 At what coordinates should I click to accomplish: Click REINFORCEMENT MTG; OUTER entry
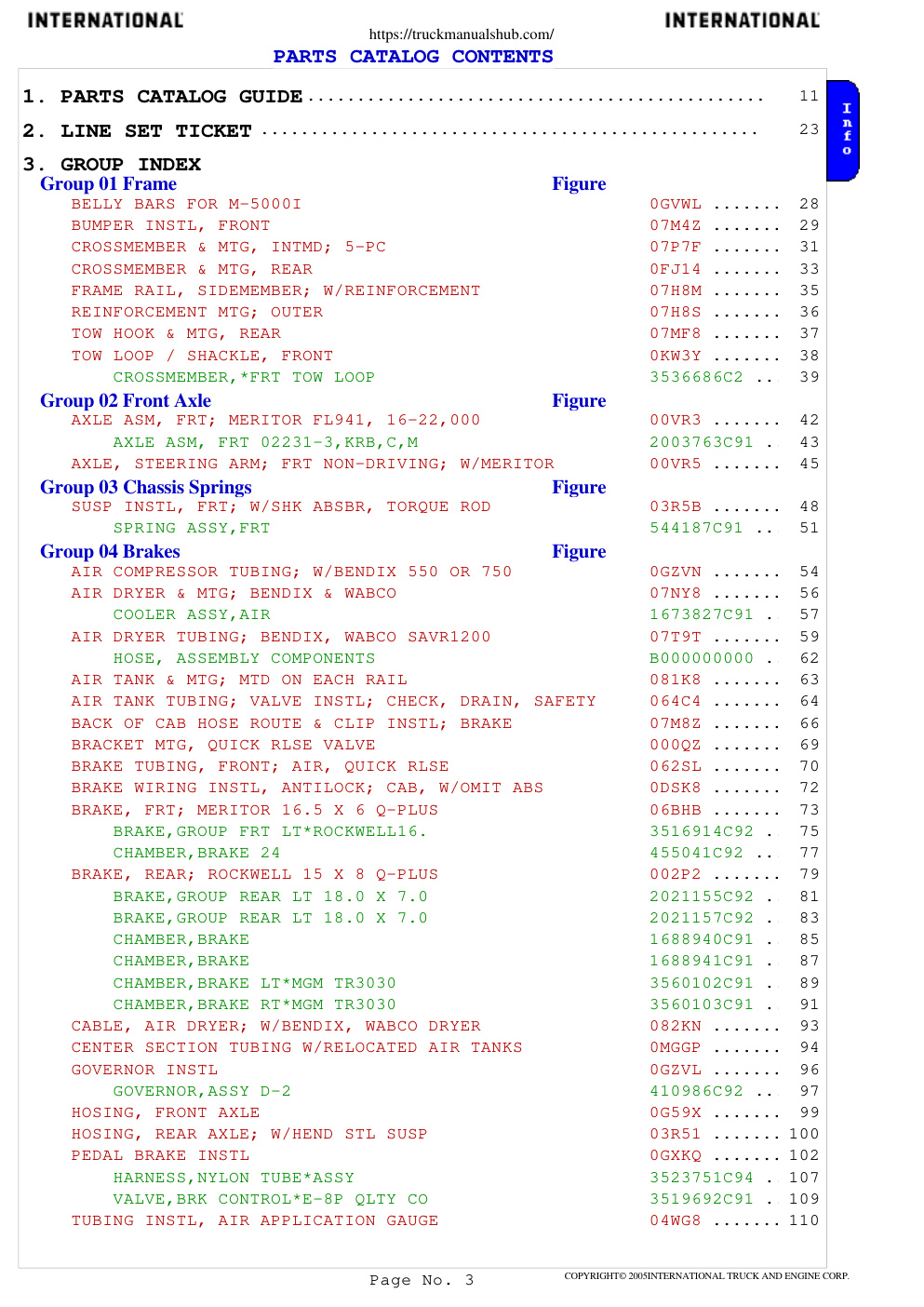click(197, 312)
